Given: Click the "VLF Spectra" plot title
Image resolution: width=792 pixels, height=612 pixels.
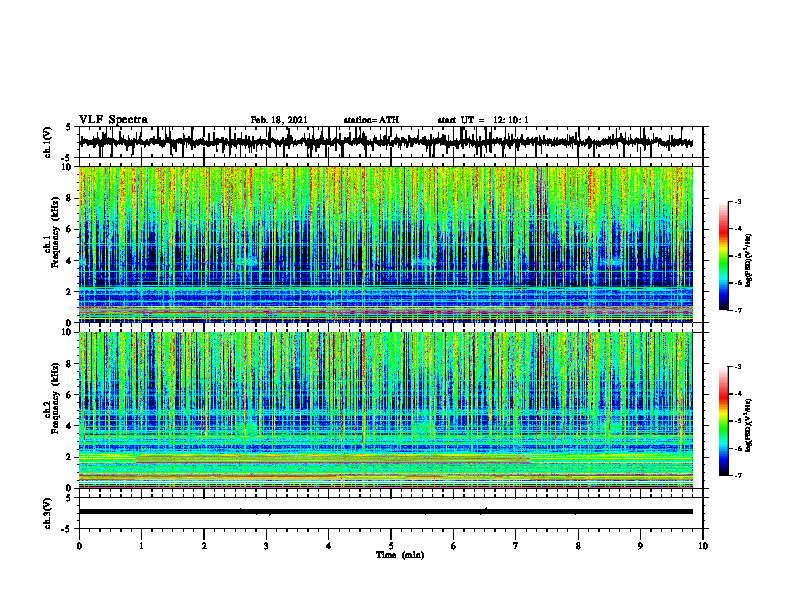Looking at the screenshot, I should [x=113, y=120].
